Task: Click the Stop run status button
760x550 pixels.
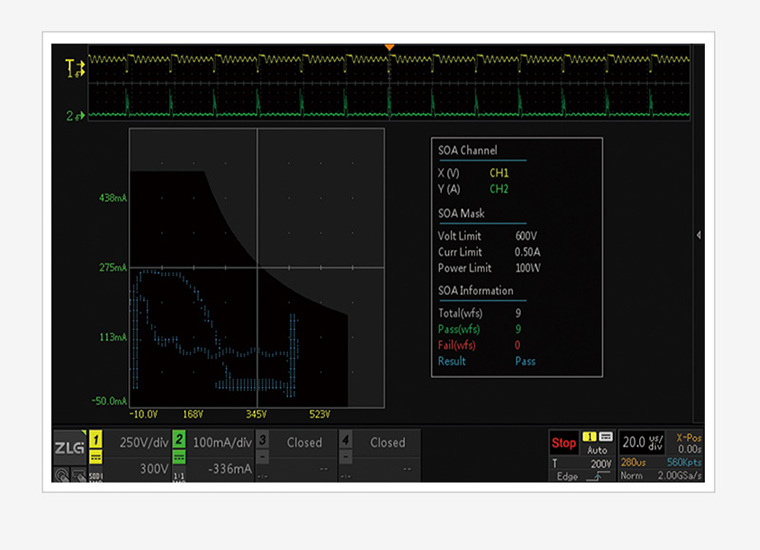Action: click(x=564, y=443)
